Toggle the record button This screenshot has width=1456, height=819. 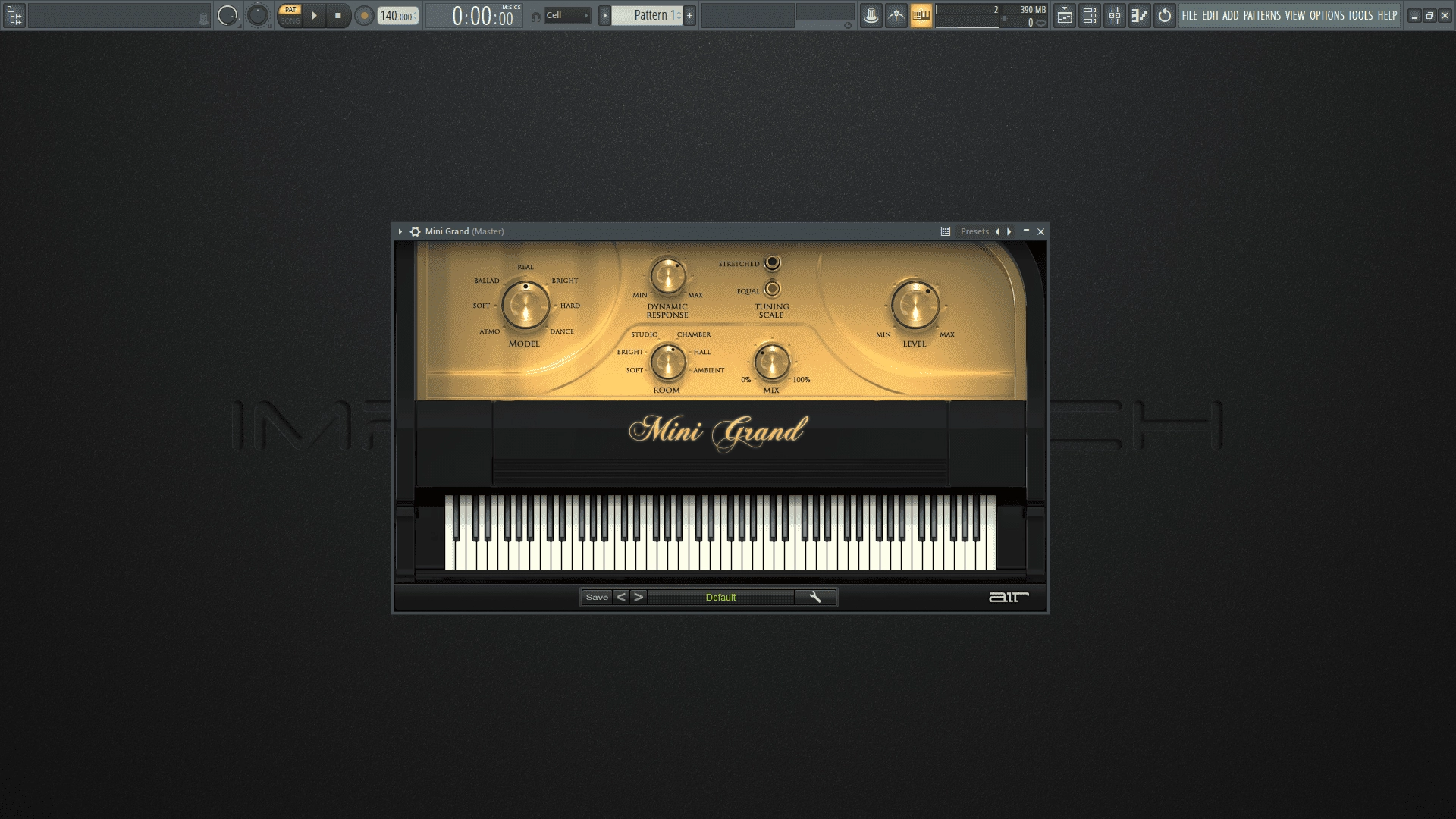pos(364,16)
